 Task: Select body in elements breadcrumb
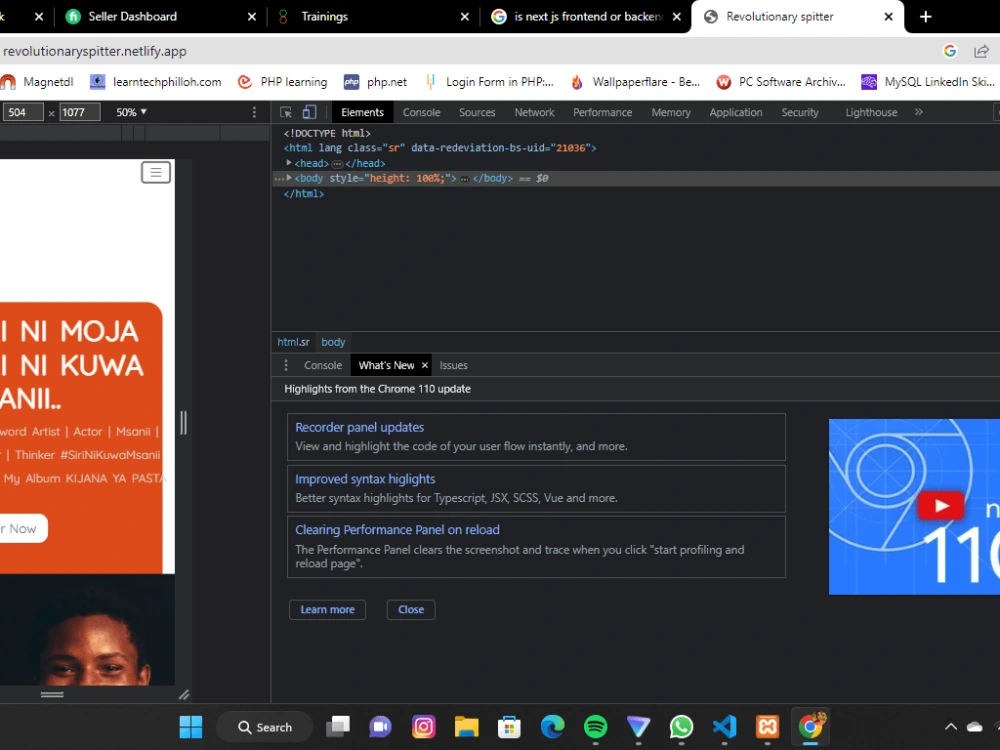333,342
